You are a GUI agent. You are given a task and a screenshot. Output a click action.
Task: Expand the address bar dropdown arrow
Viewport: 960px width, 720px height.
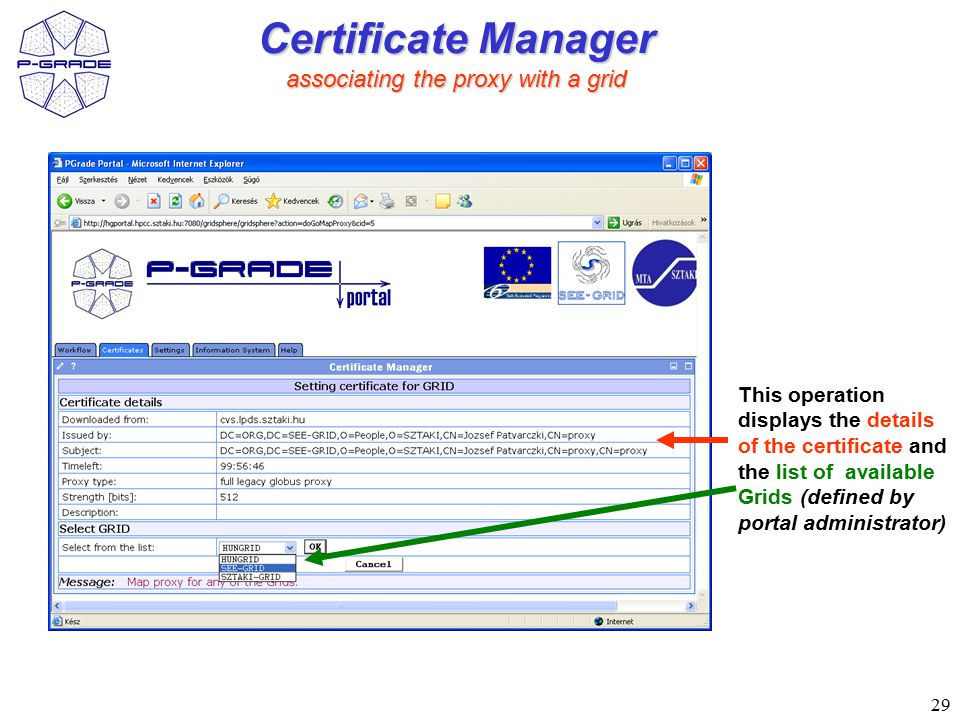pyautogui.click(x=598, y=223)
